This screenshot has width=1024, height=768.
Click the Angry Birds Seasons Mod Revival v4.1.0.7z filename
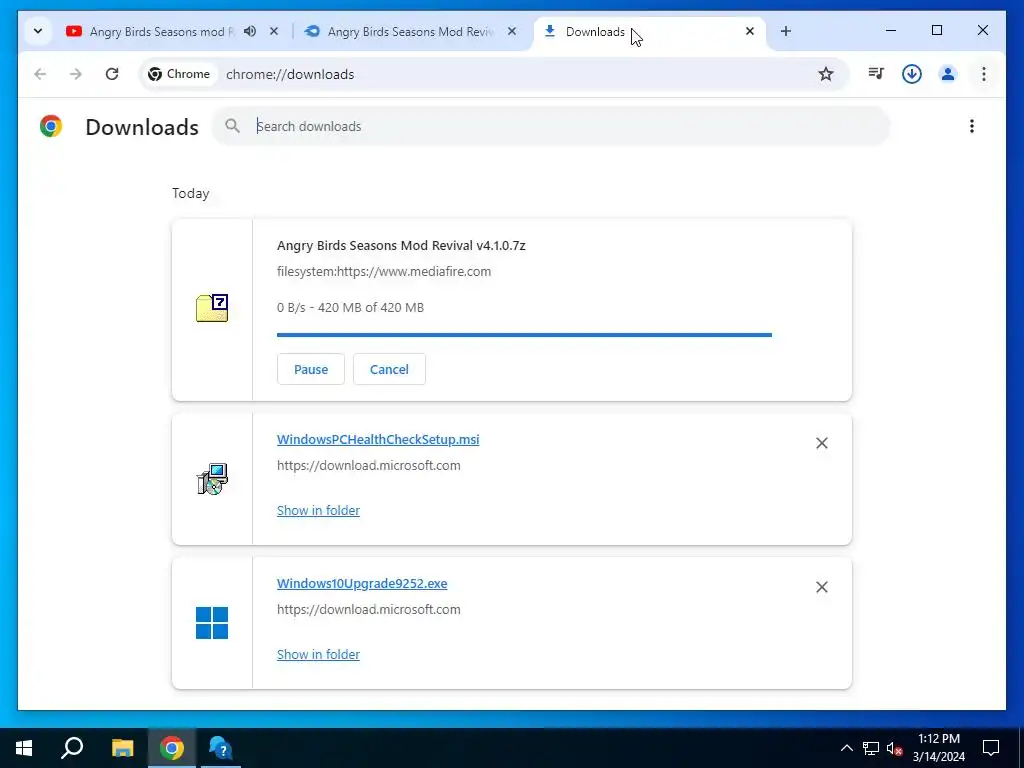click(401, 246)
